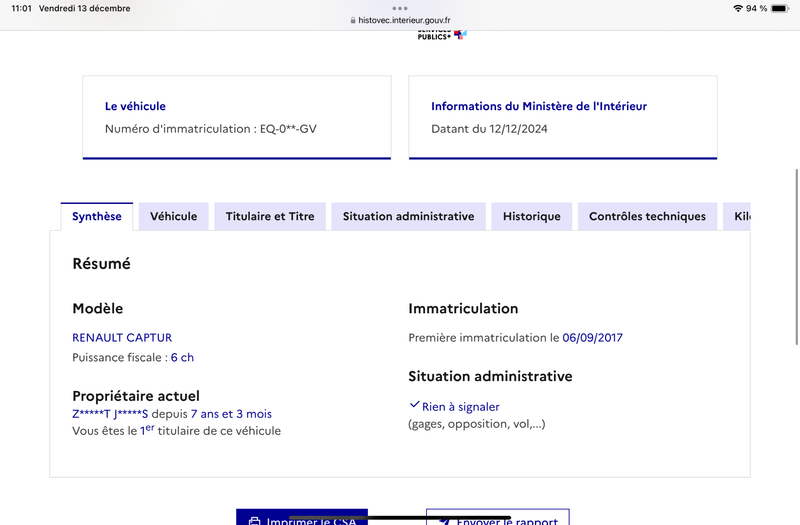800x525 pixels.
Task: Click the registration number EQ-0**-GV text
Action: tap(288, 129)
